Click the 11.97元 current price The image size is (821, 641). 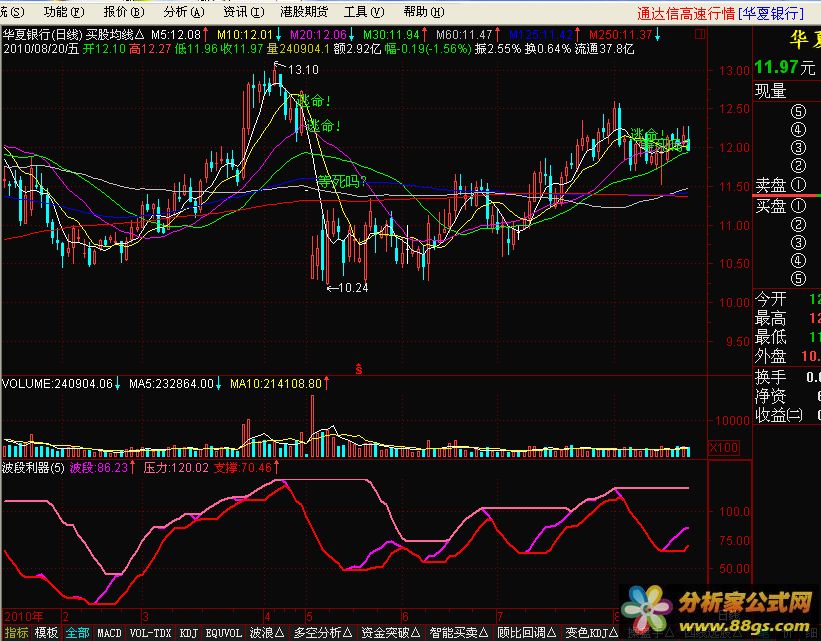pyautogui.click(x=784, y=67)
